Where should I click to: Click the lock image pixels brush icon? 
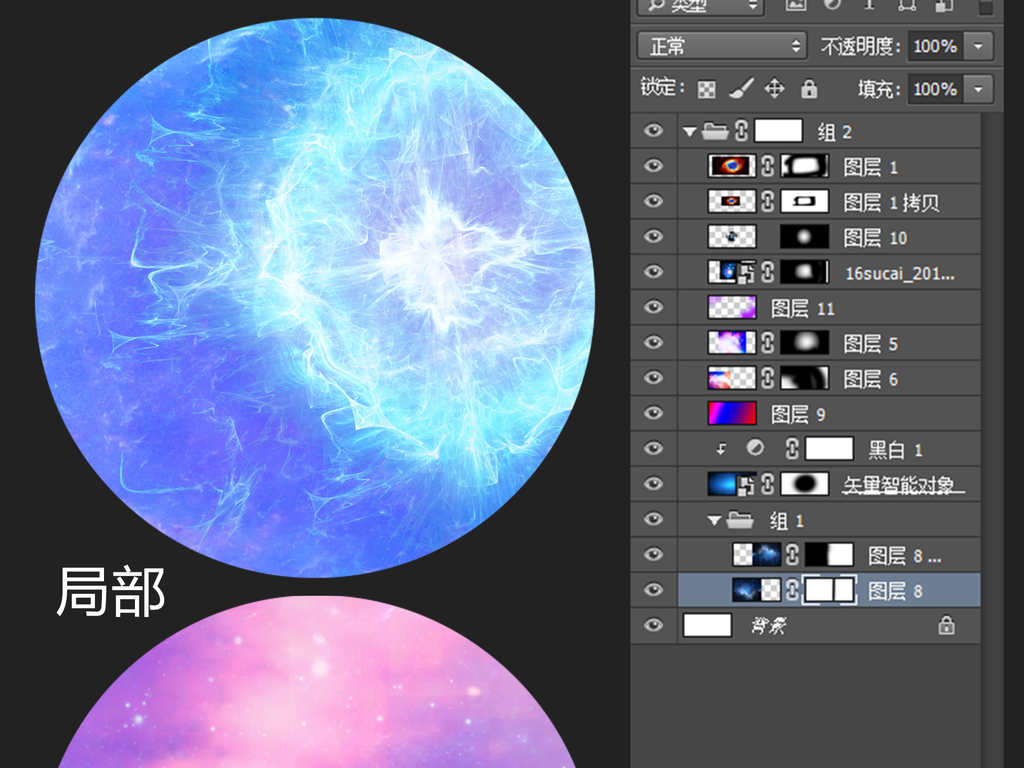741,89
